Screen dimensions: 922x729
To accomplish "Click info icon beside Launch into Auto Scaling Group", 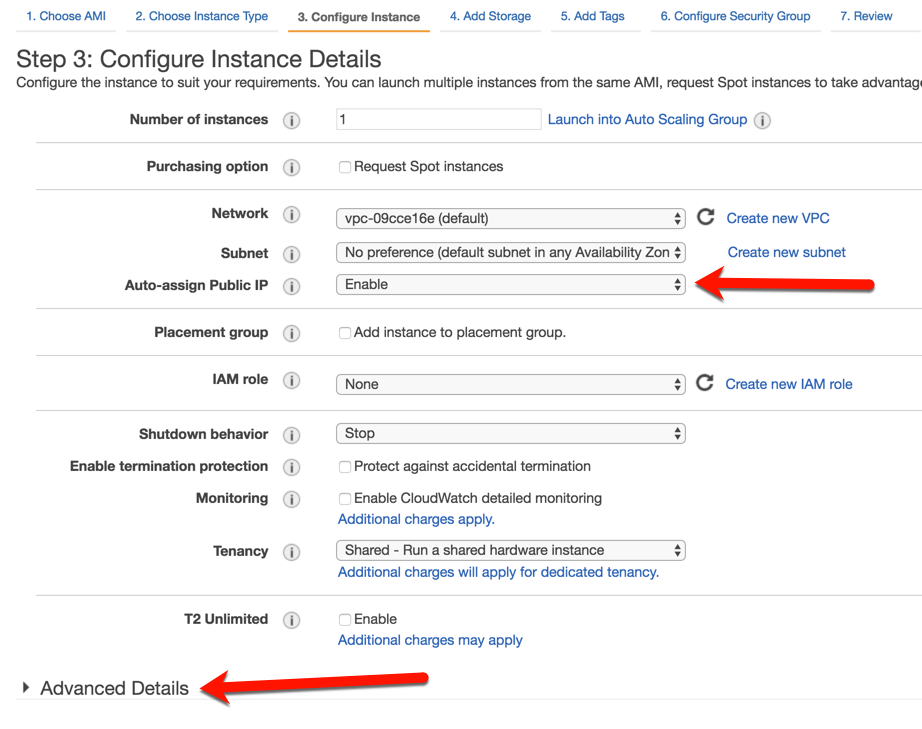I will 762,121.
